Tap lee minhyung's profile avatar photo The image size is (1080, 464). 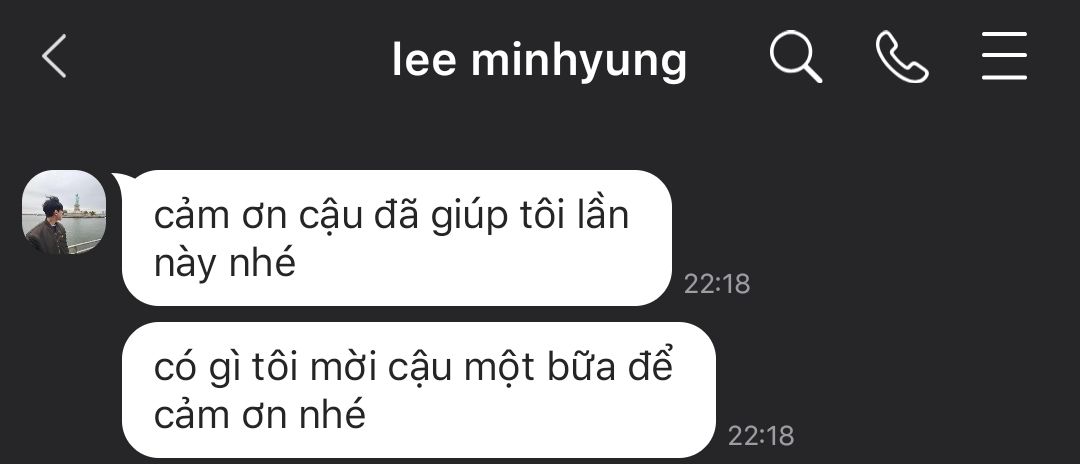(x=64, y=212)
